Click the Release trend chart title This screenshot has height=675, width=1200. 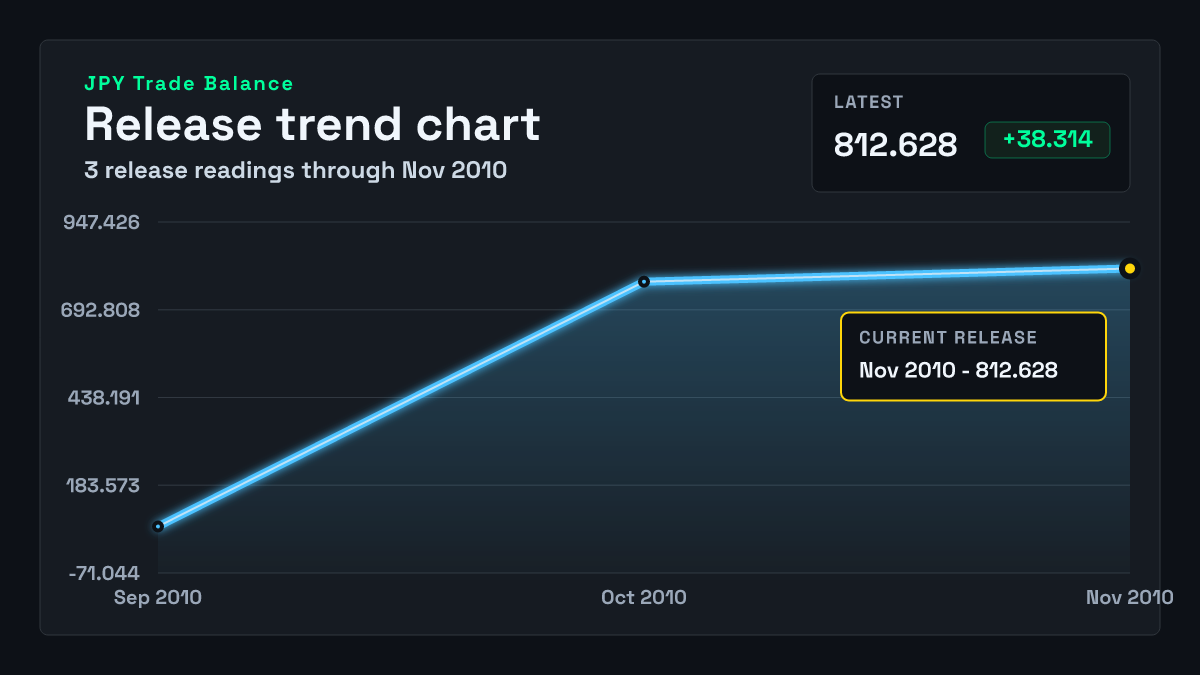[x=312, y=124]
